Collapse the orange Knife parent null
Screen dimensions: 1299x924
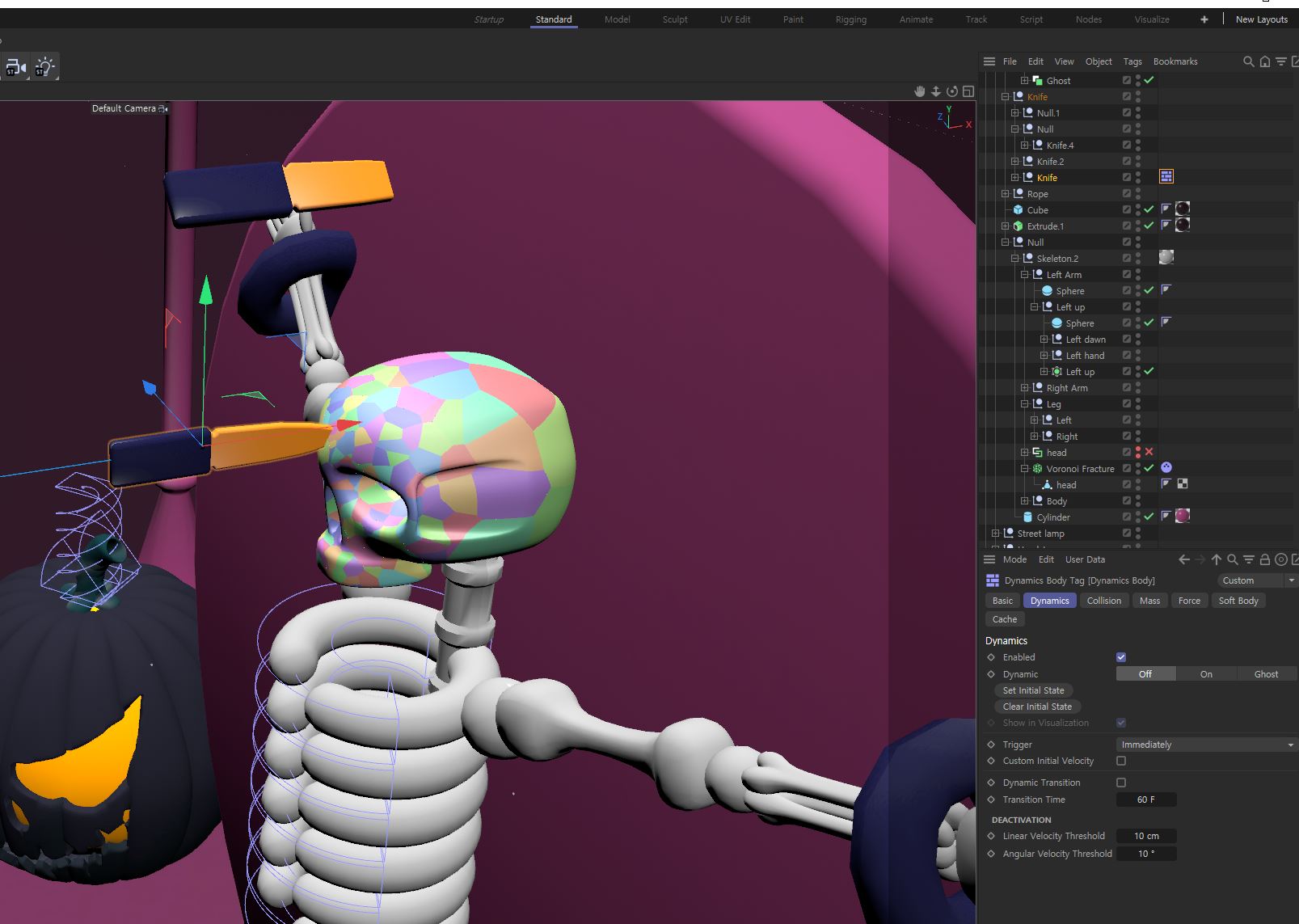pyautogui.click(x=1006, y=96)
